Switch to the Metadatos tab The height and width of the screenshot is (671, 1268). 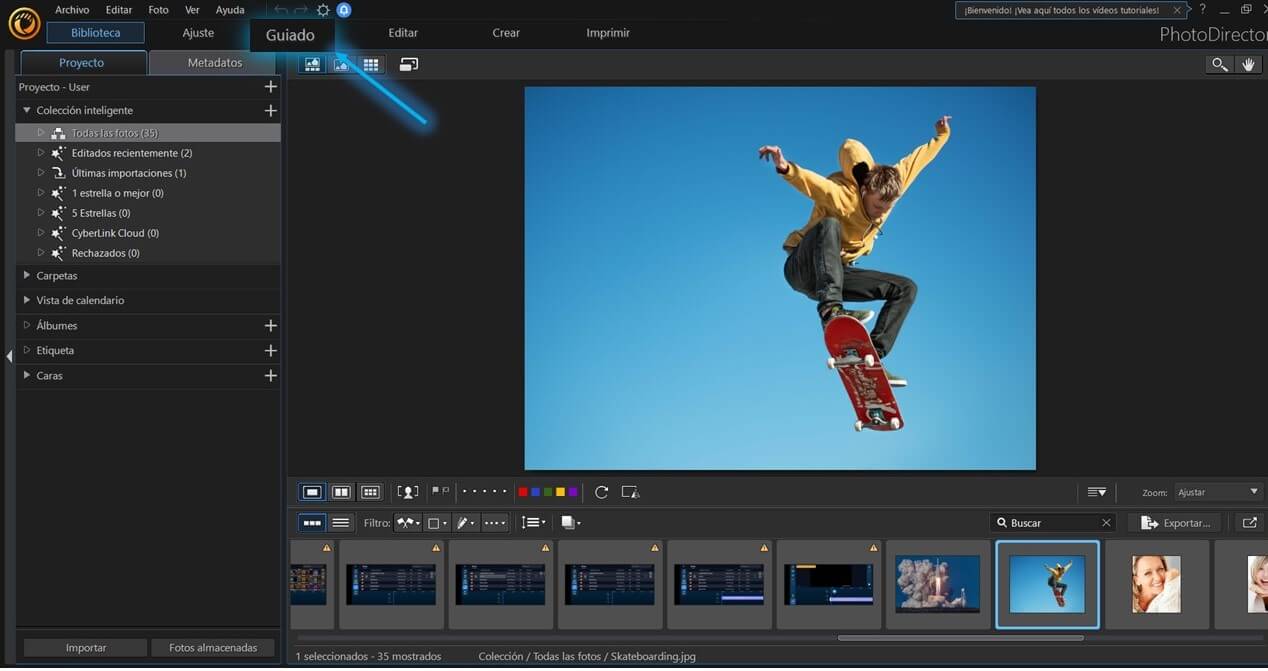click(x=215, y=62)
